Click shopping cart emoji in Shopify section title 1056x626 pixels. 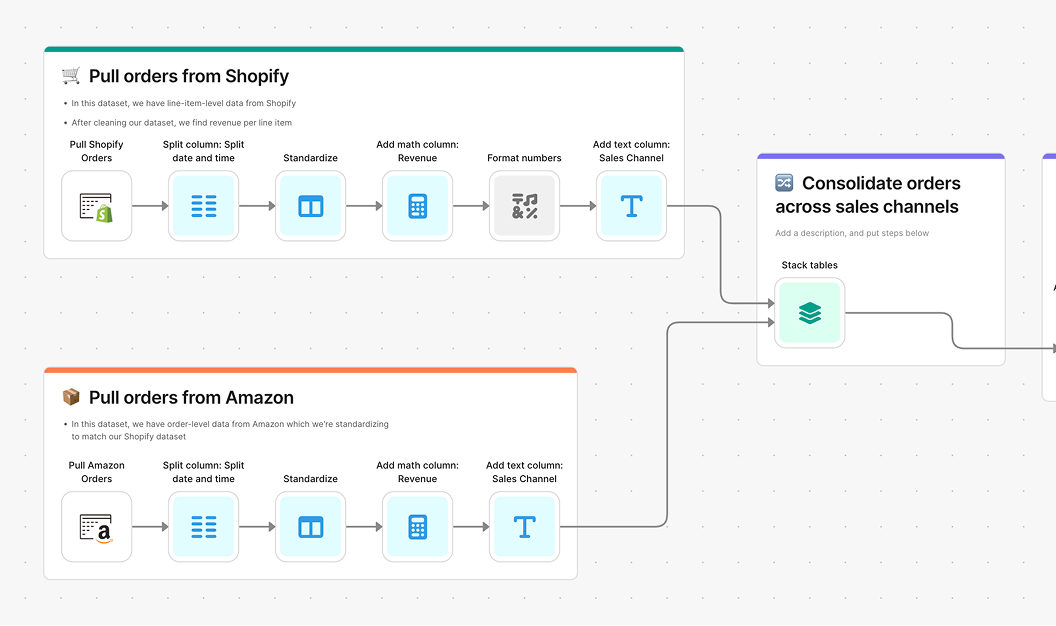[71, 75]
